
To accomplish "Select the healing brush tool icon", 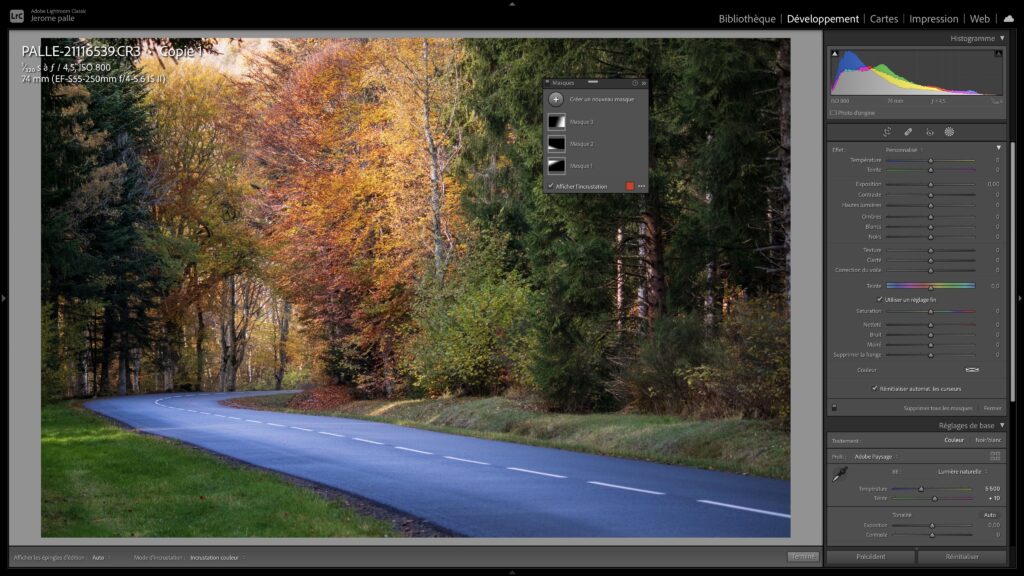I will [908, 132].
